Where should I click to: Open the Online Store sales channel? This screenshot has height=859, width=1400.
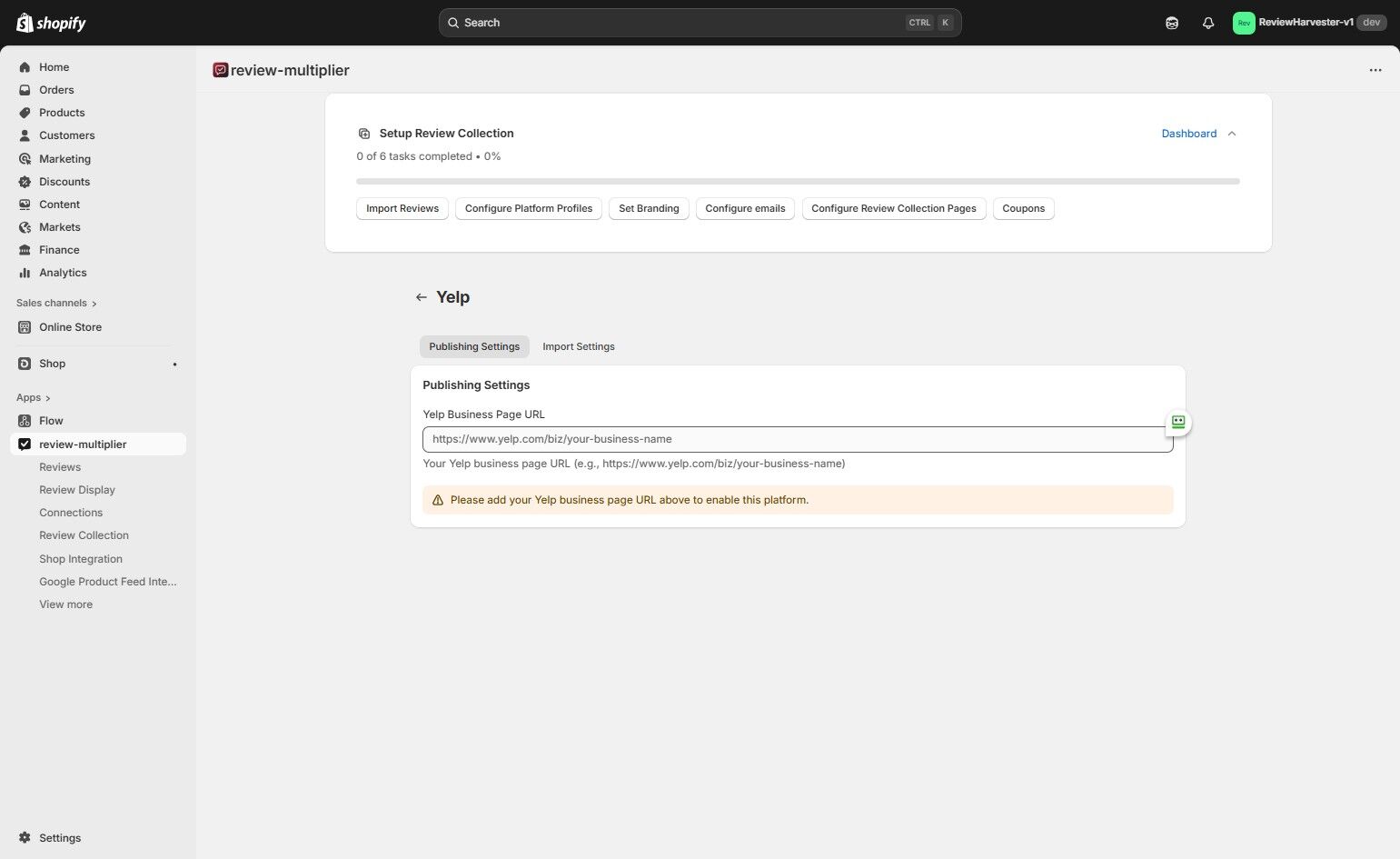tap(70, 326)
